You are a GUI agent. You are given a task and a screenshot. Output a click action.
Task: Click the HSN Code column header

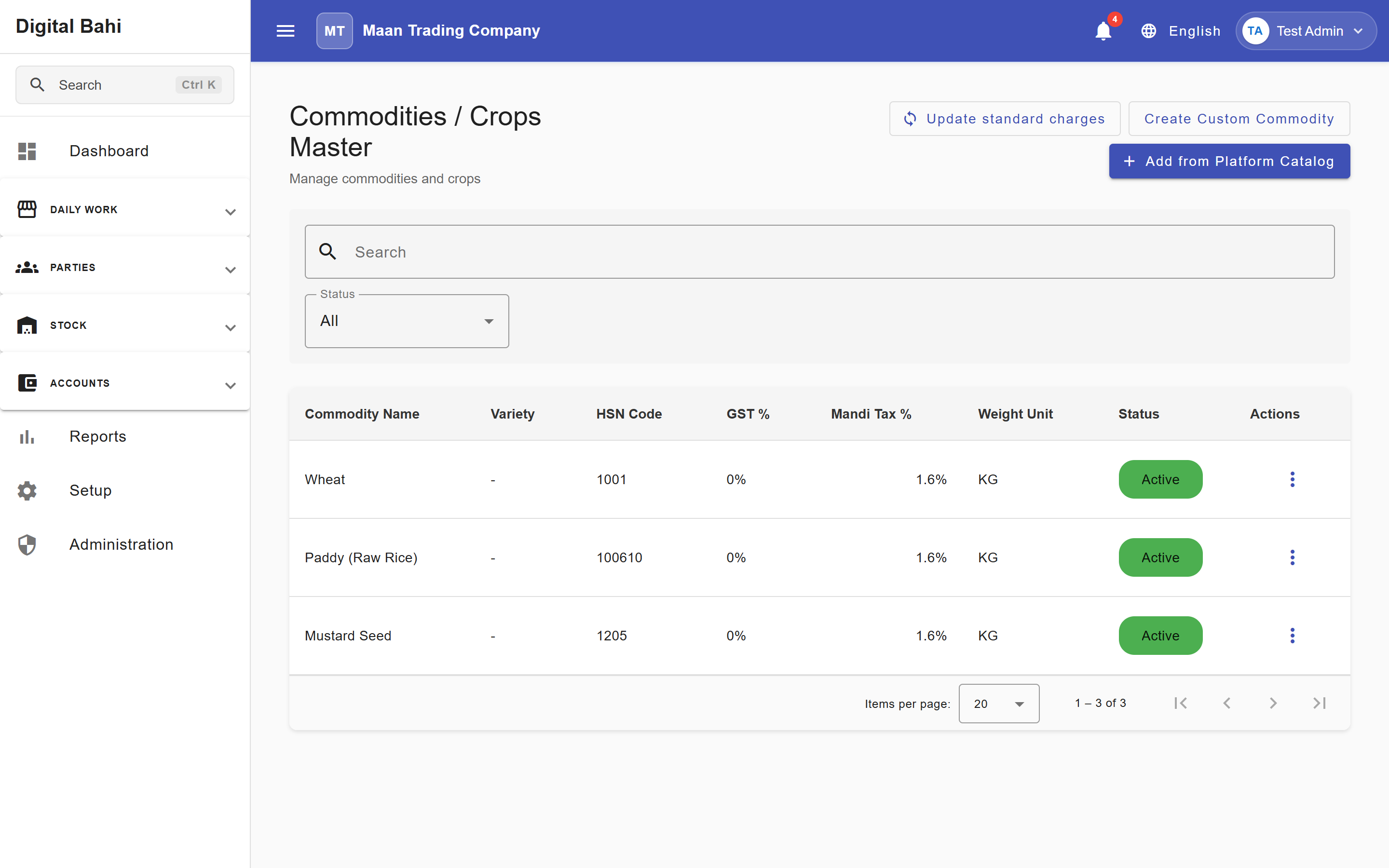pos(628,414)
